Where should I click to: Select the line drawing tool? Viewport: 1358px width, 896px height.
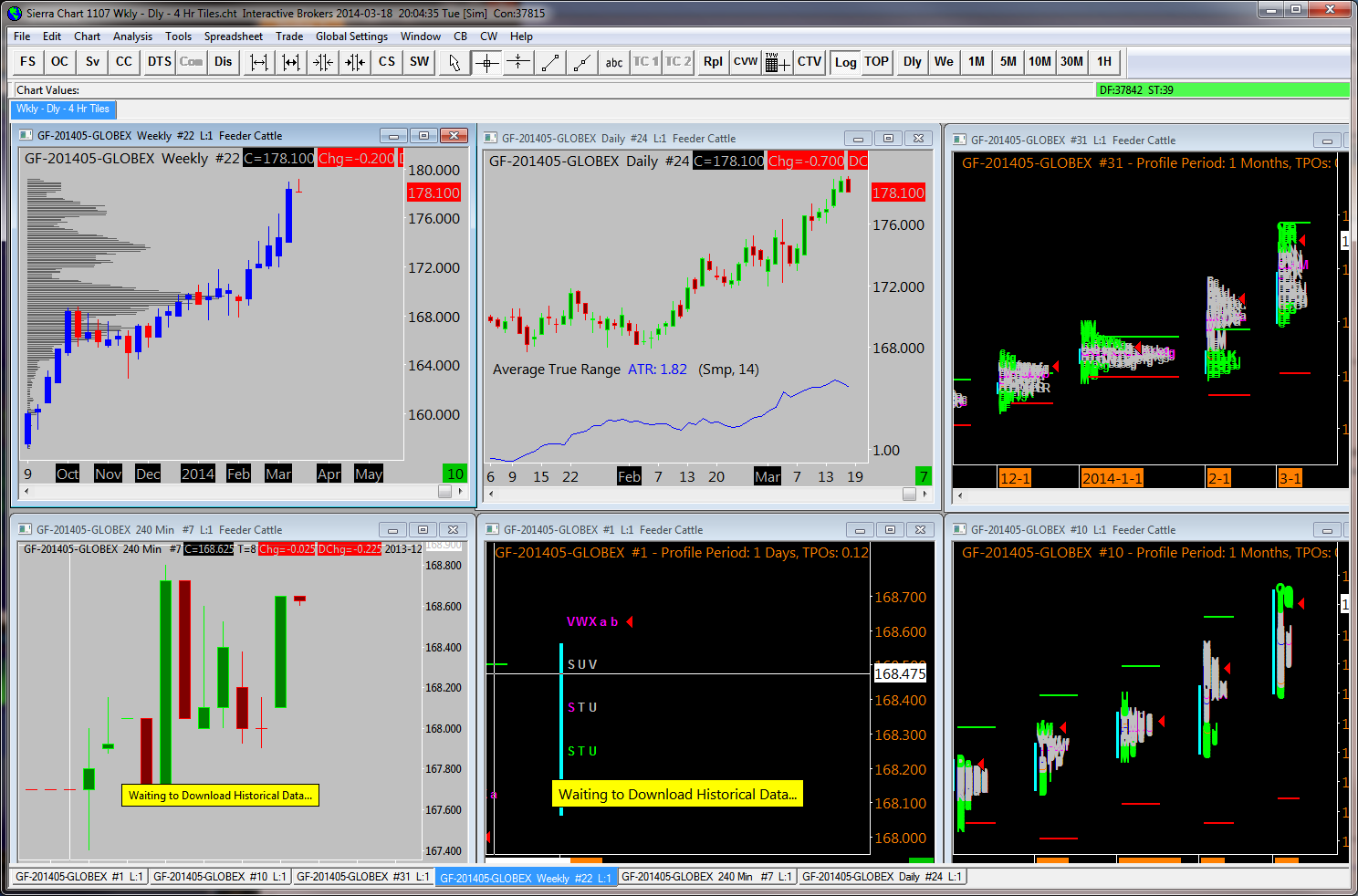[550, 62]
